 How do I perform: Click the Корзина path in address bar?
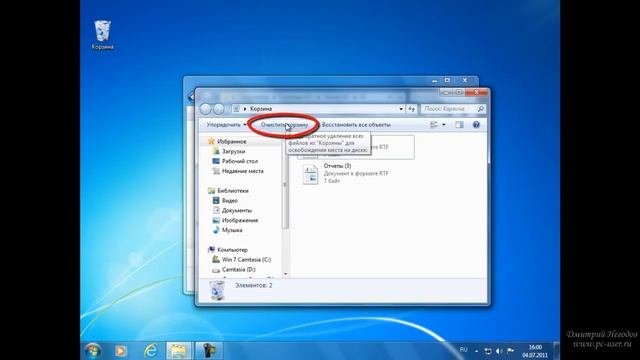[x=261, y=109]
